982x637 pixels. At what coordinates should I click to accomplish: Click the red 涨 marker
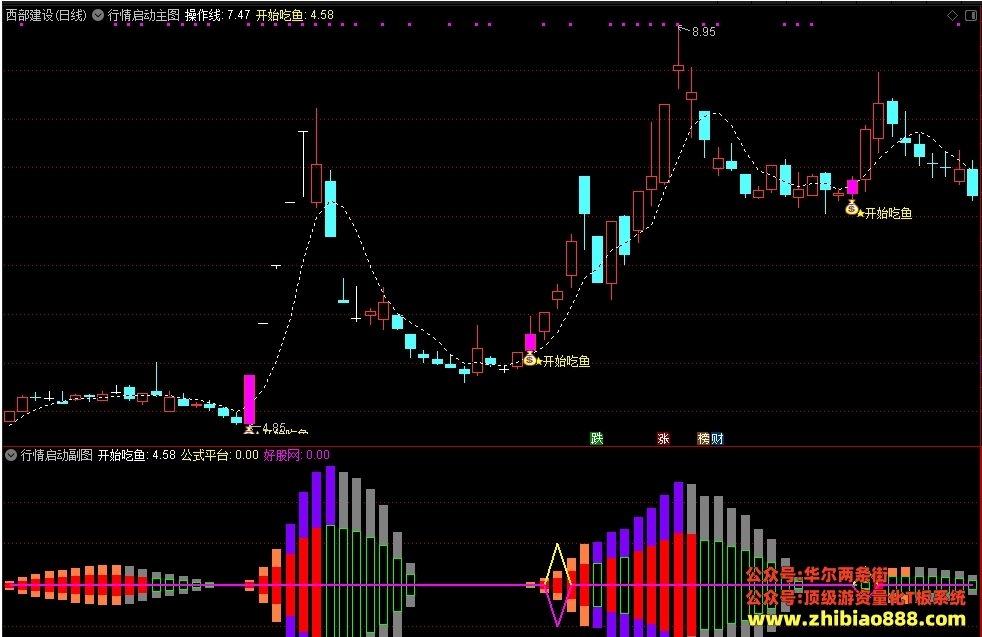tap(663, 438)
